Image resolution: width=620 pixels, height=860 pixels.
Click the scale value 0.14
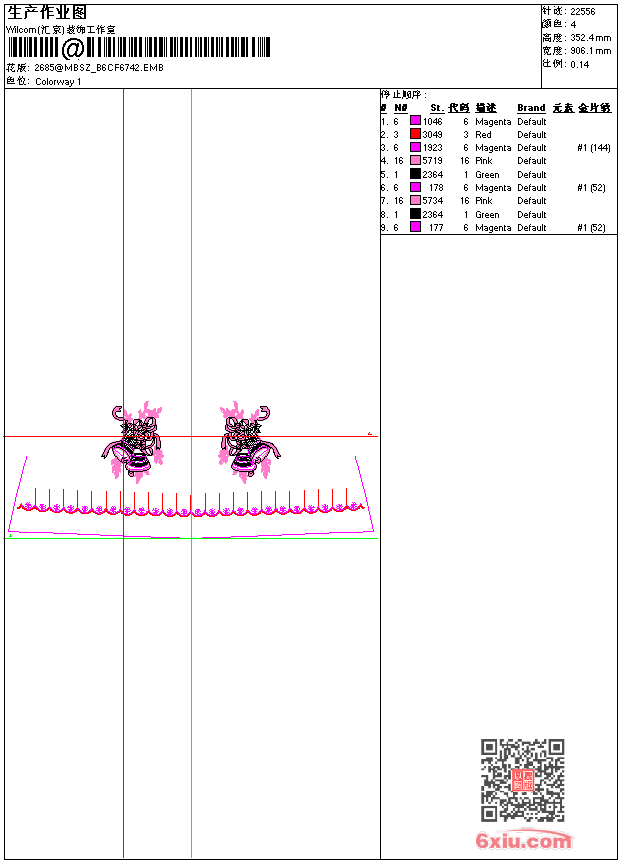click(x=579, y=65)
